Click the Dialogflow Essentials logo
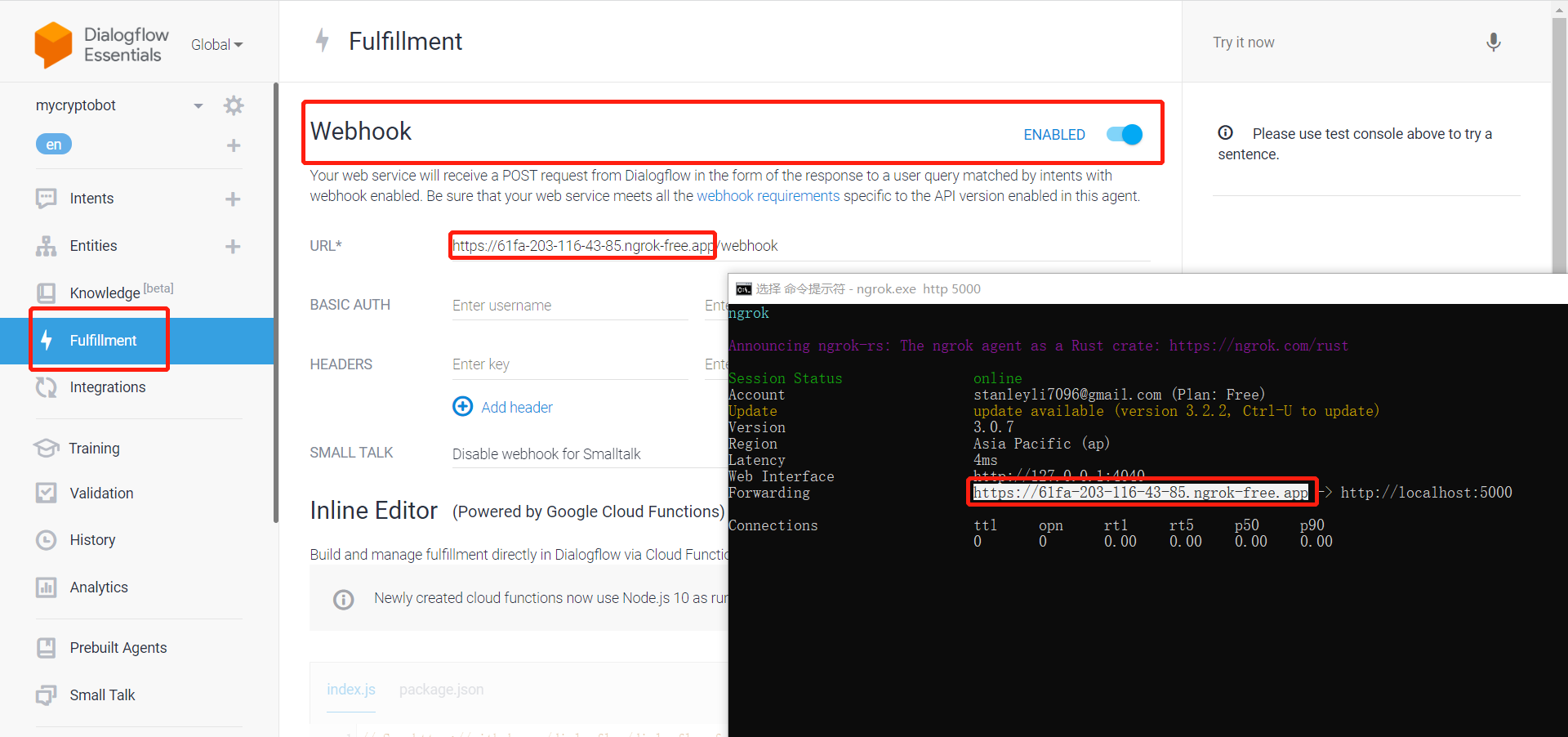 (101, 44)
